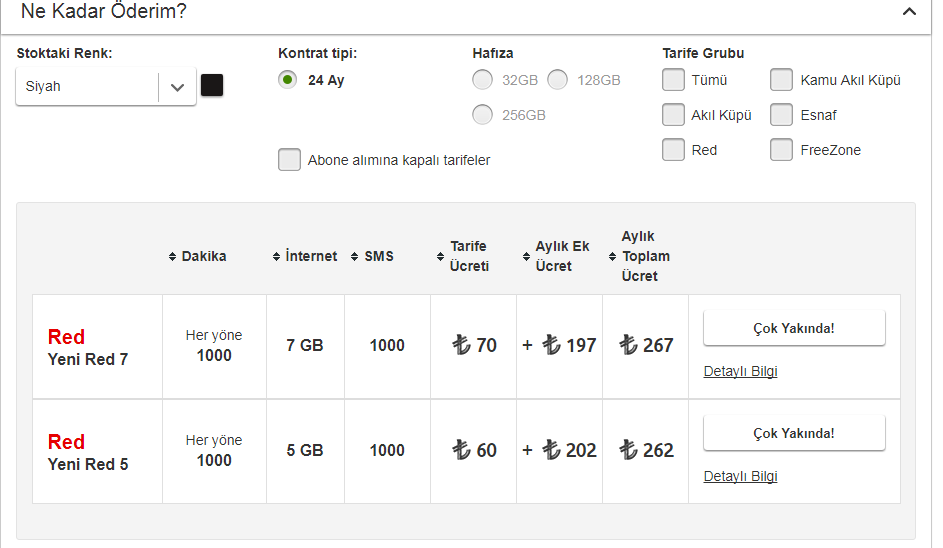Sort table by SMS column arrows
Screen dimensions: 943x548
click(355, 257)
